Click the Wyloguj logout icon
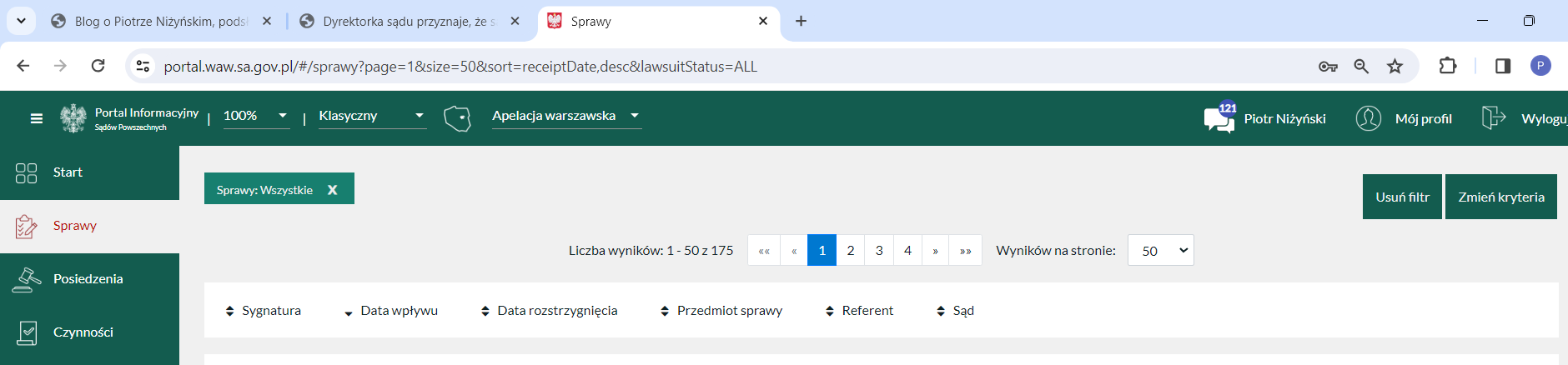1568x365 pixels. pyautogui.click(x=1493, y=118)
